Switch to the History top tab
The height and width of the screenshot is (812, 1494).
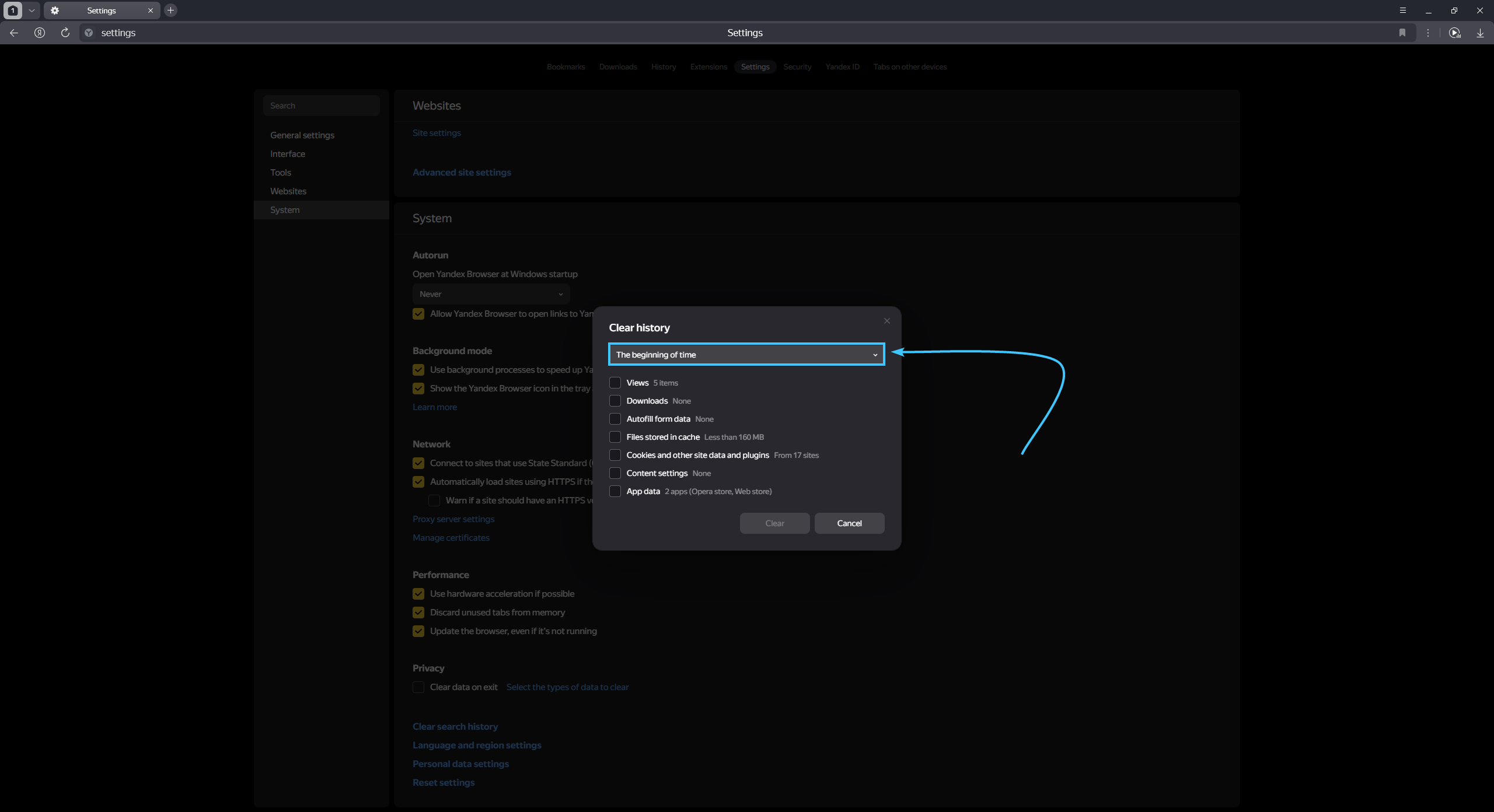(x=664, y=66)
